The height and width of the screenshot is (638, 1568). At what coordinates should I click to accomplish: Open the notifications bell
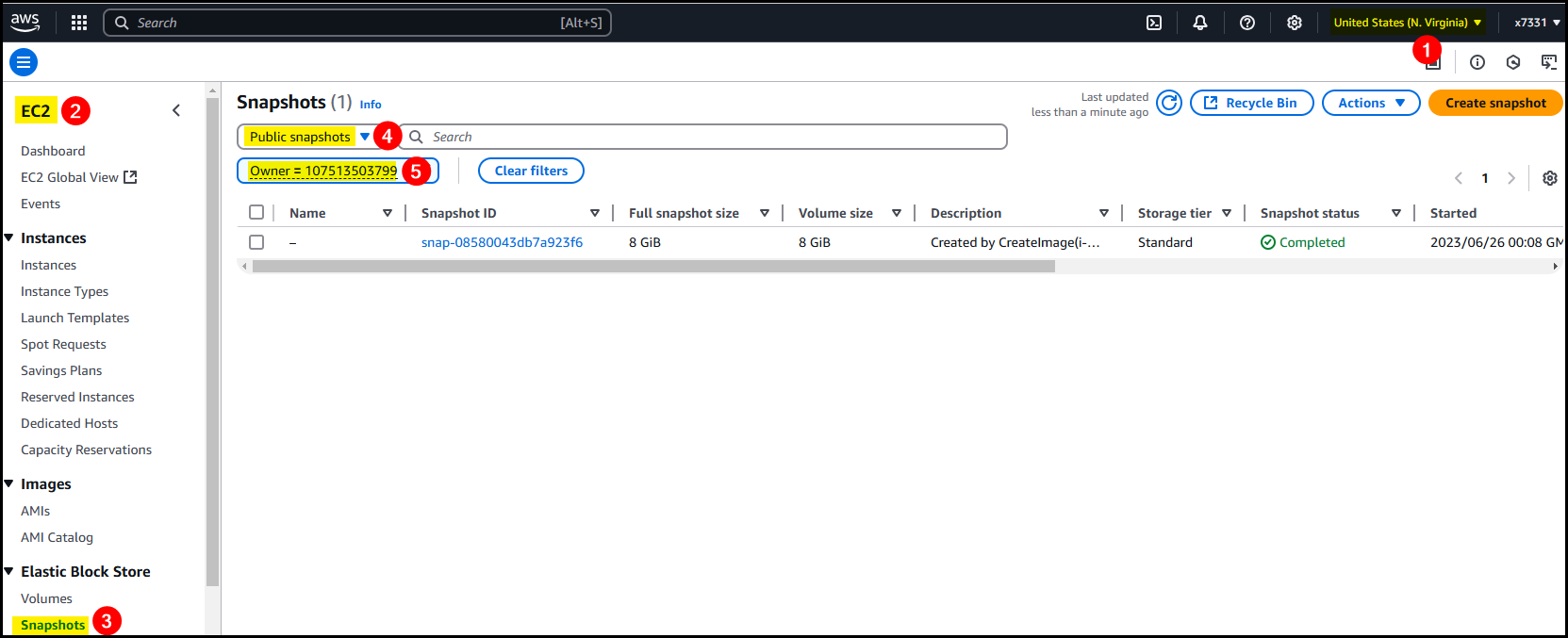(x=1200, y=23)
